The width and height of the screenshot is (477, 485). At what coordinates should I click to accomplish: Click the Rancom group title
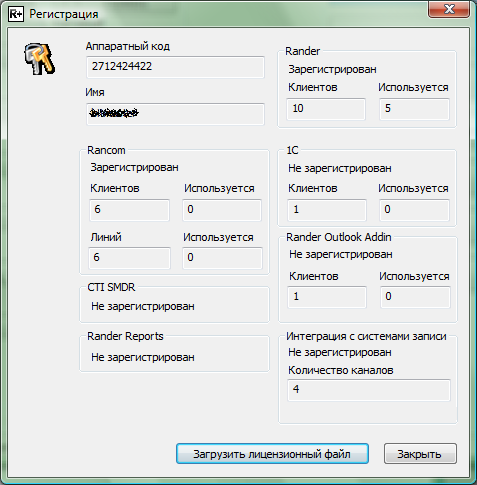coord(106,150)
